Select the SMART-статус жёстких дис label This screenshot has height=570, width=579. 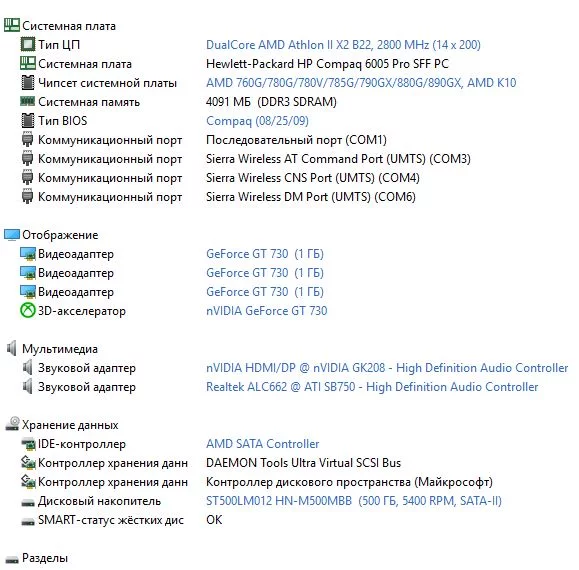coord(111,520)
